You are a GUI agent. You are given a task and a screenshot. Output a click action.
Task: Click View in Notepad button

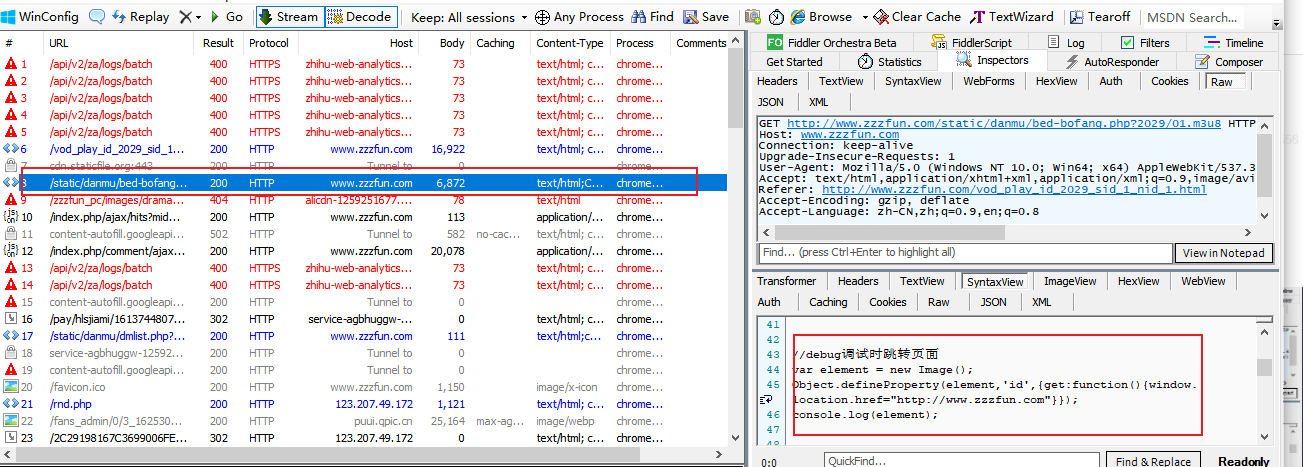[1224, 253]
